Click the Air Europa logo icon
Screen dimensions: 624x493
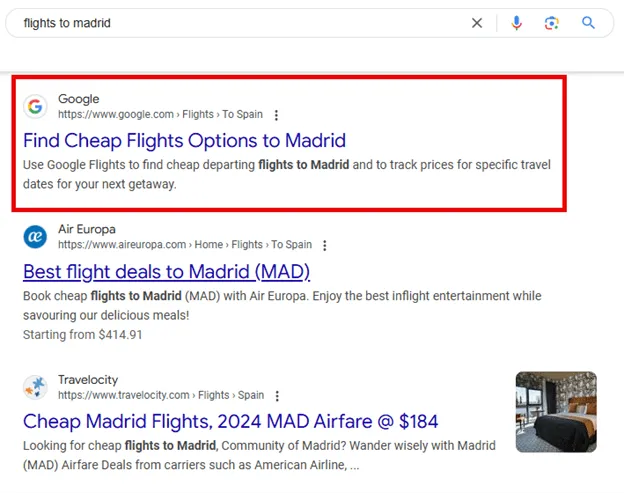point(36,236)
